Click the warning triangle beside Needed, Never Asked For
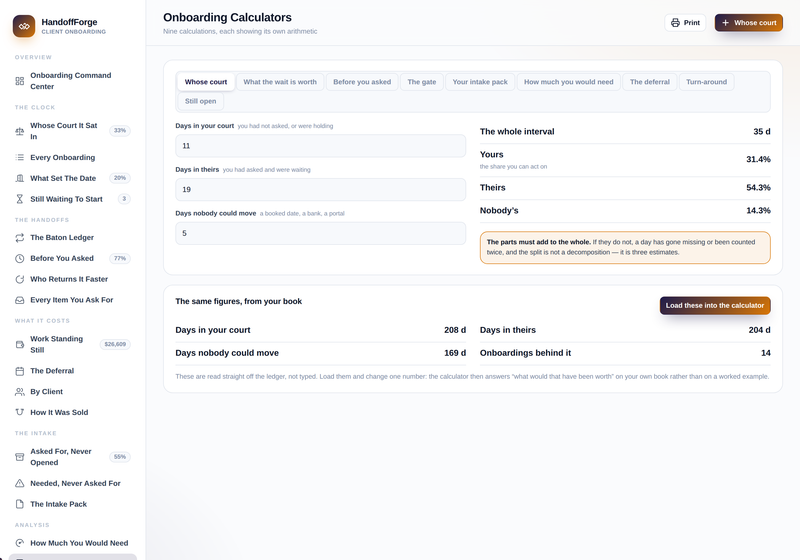The width and height of the screenshot is (800, 560). click(x=19, y=483)
